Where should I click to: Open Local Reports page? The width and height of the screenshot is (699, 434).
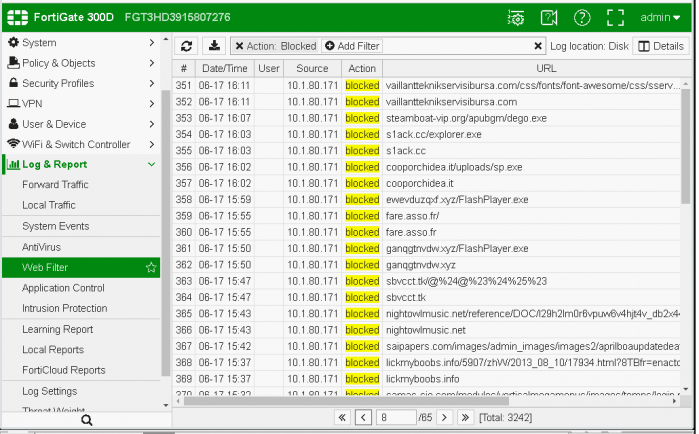click(53, 350)
